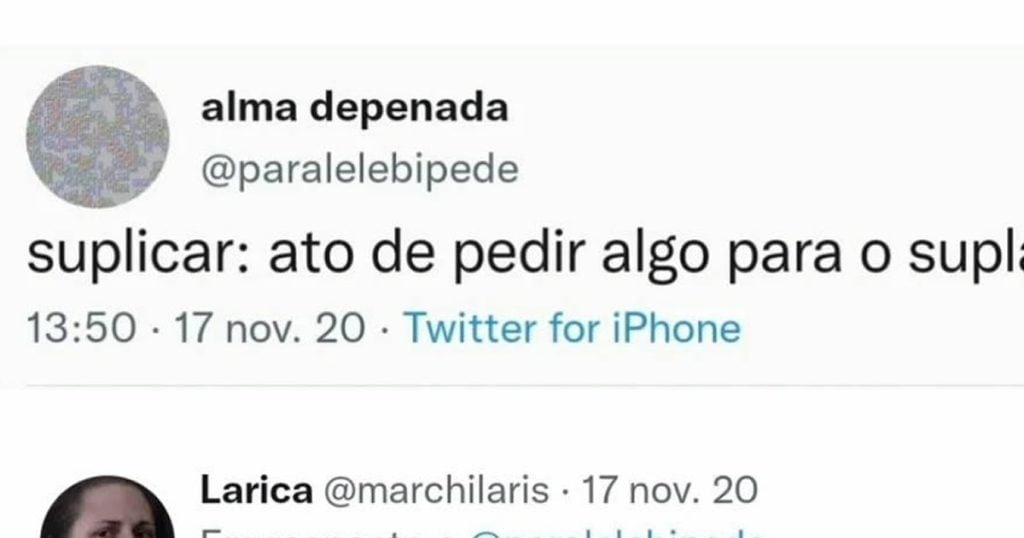The image size is (1024, 538).
Task: Click the Twitter for iPhone source link
Action: click(x=572, y=328)
